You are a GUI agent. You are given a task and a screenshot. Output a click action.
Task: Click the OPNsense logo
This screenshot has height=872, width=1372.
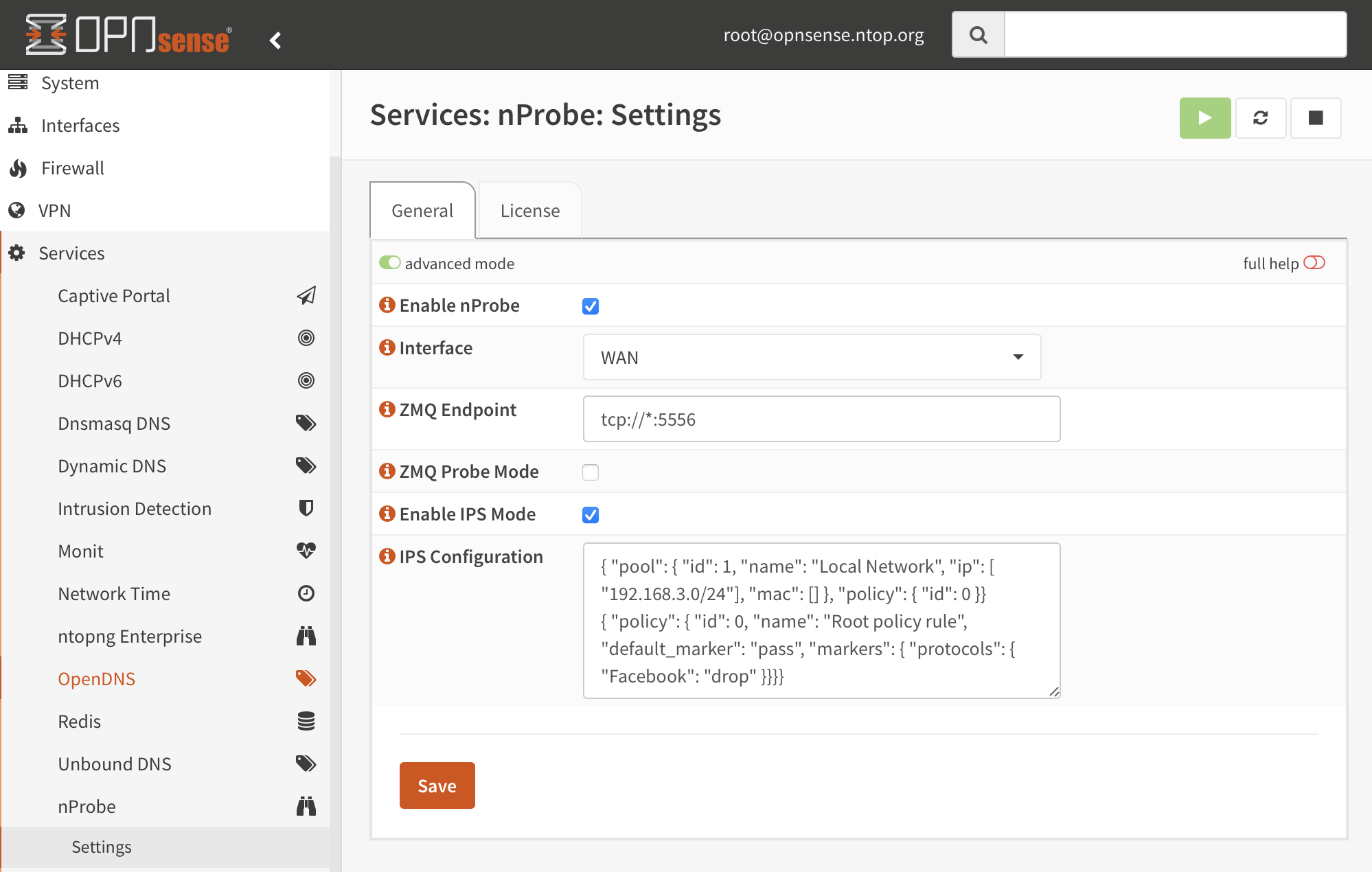(128, 34)
